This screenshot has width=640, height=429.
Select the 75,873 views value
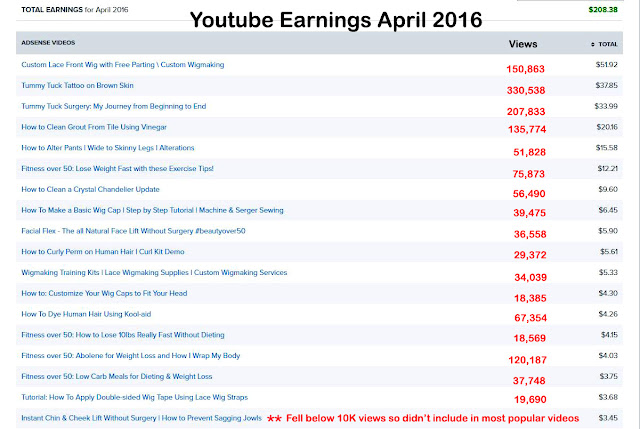tap(529, 174)
